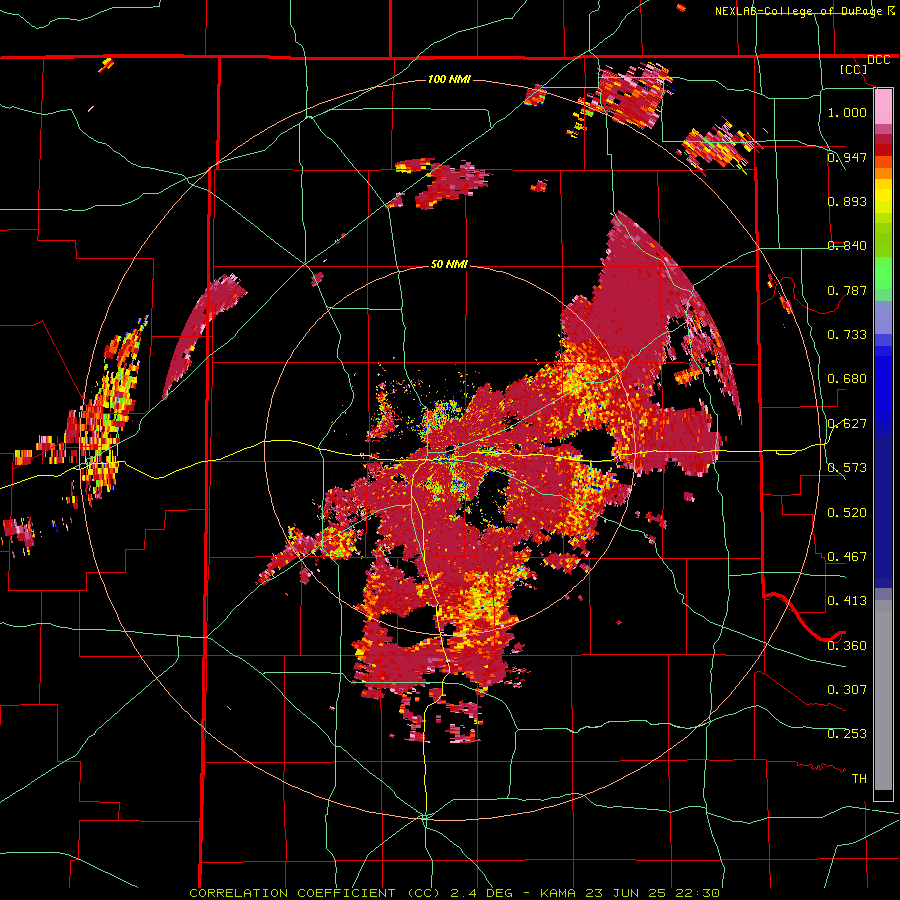
Task: Click the 'KAMA' radar station identifier
Action: pyautogui.click(x=557, y=893)
